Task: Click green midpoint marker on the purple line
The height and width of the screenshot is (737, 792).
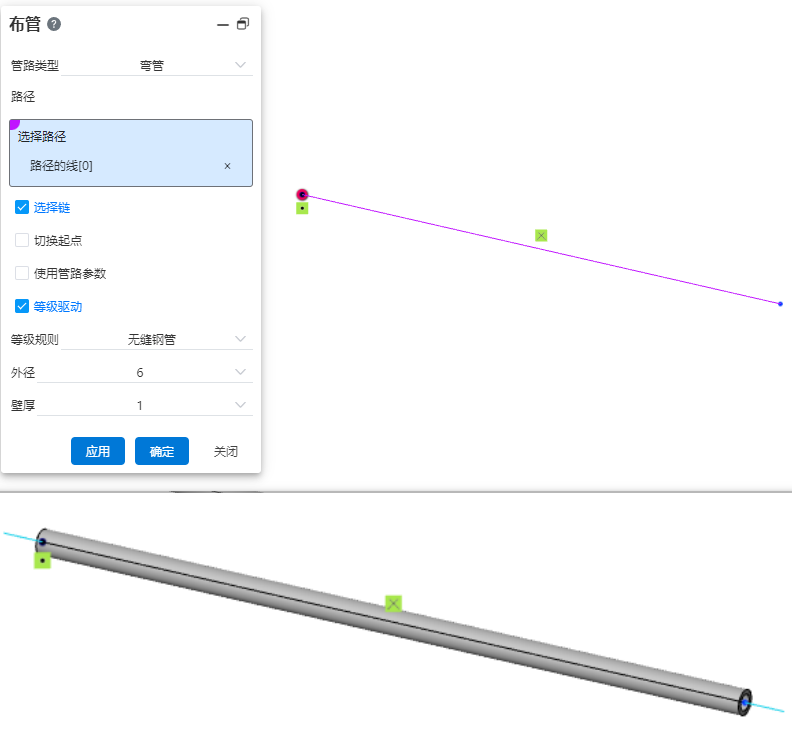Action: point(541,235)
